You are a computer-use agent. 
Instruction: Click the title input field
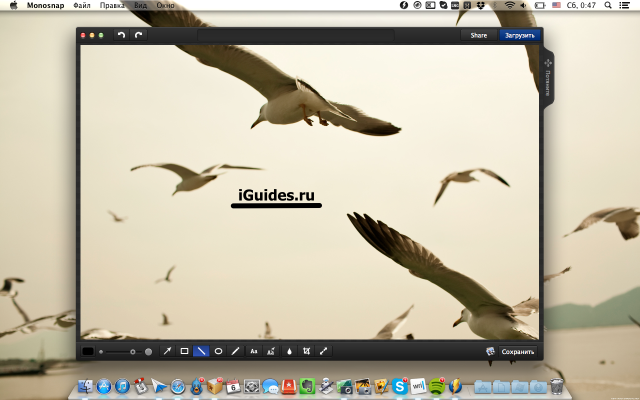pos(296,36)
